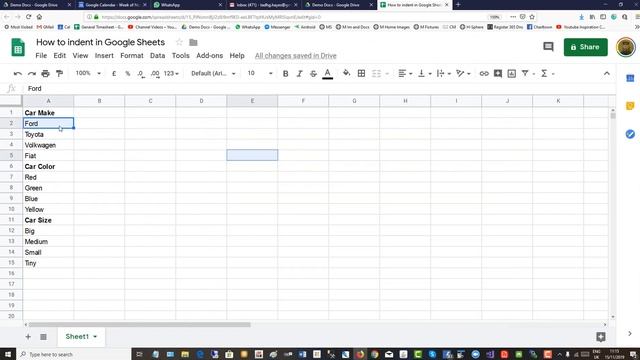
Task: Move document using the folder icon
Action: (x=193, y=42)
